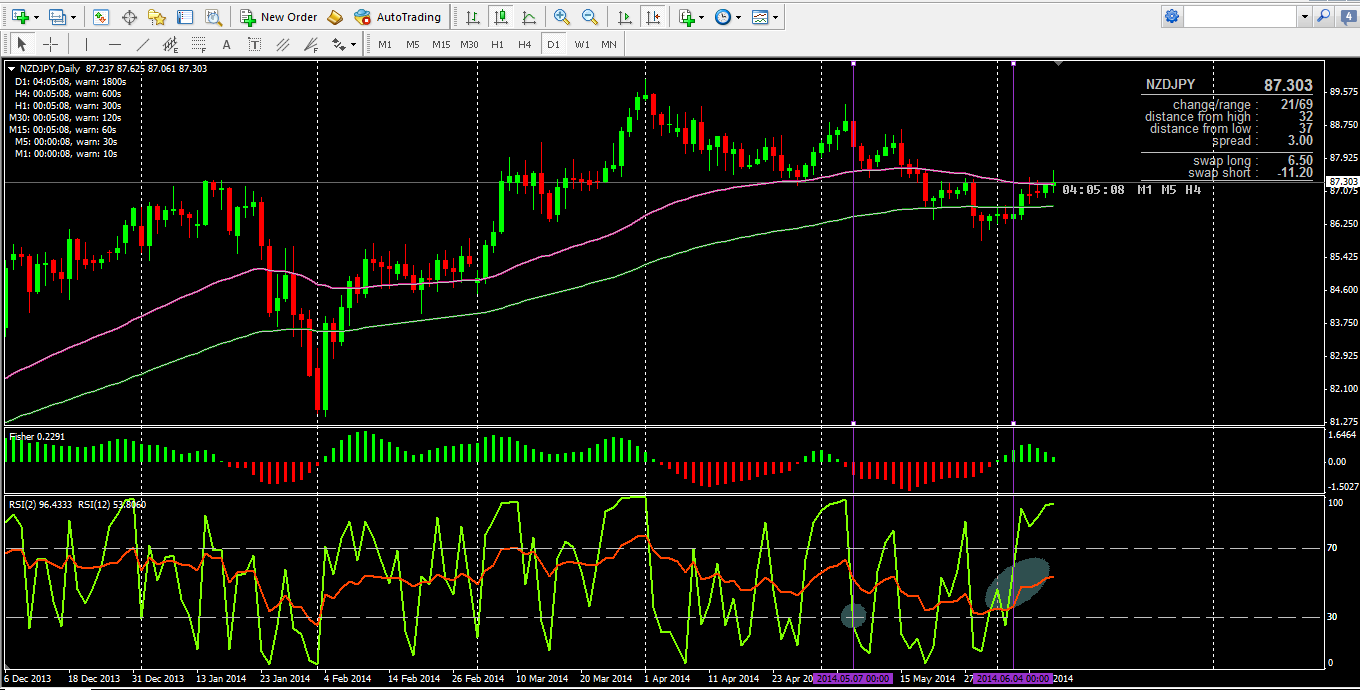The image size is (1360, 690).
Task: Open the Data Window crosshair icon
Action: click(129, 17)
